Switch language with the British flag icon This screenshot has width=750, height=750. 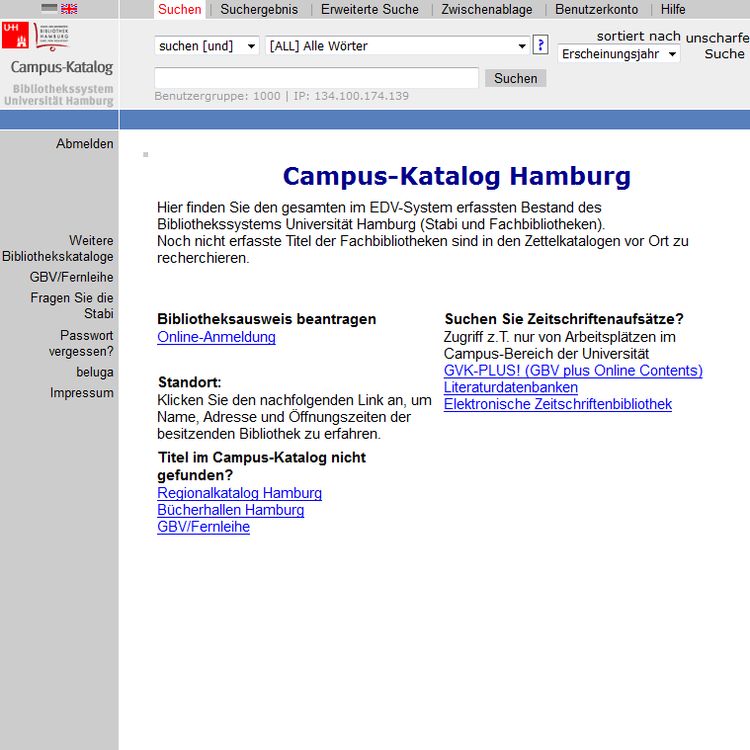[x=69, y=8]
